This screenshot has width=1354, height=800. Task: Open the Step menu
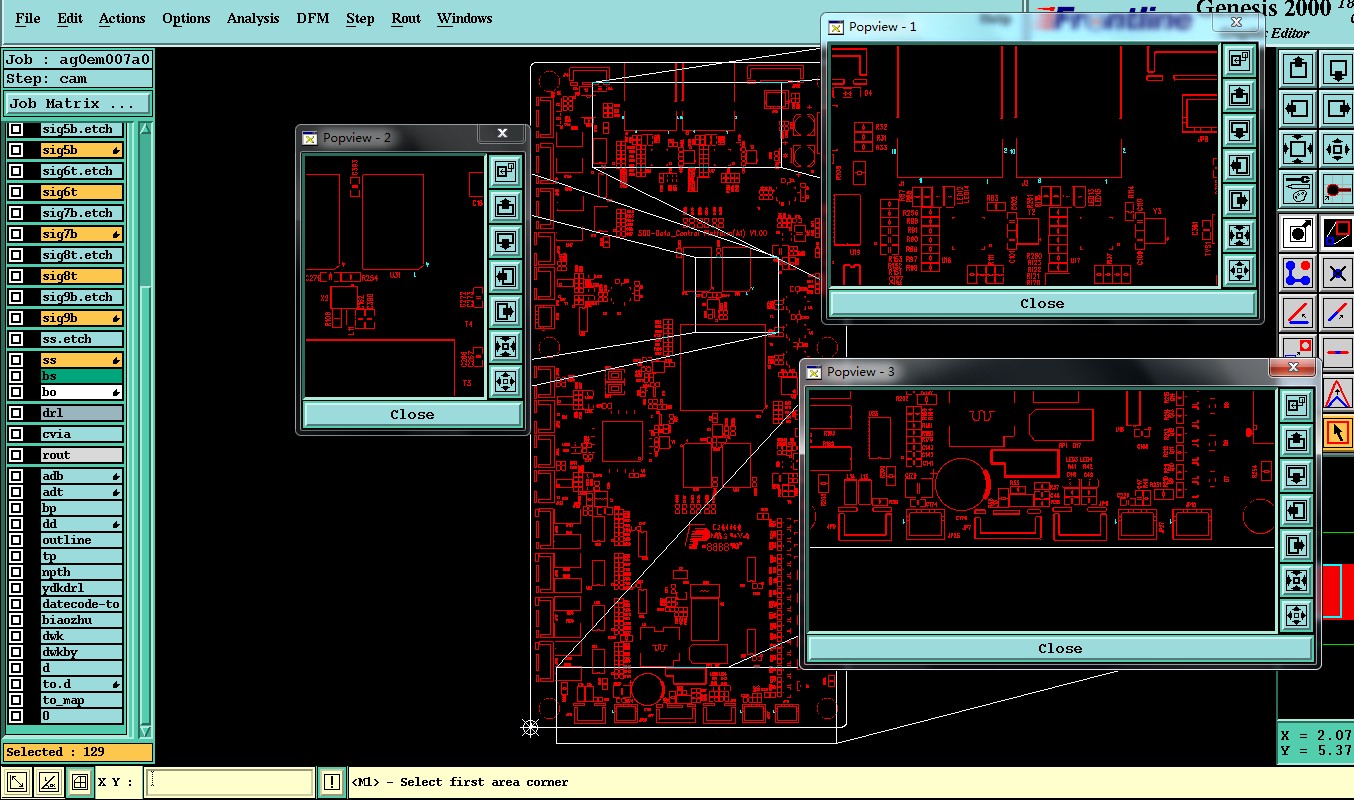(x=360, y=18)
